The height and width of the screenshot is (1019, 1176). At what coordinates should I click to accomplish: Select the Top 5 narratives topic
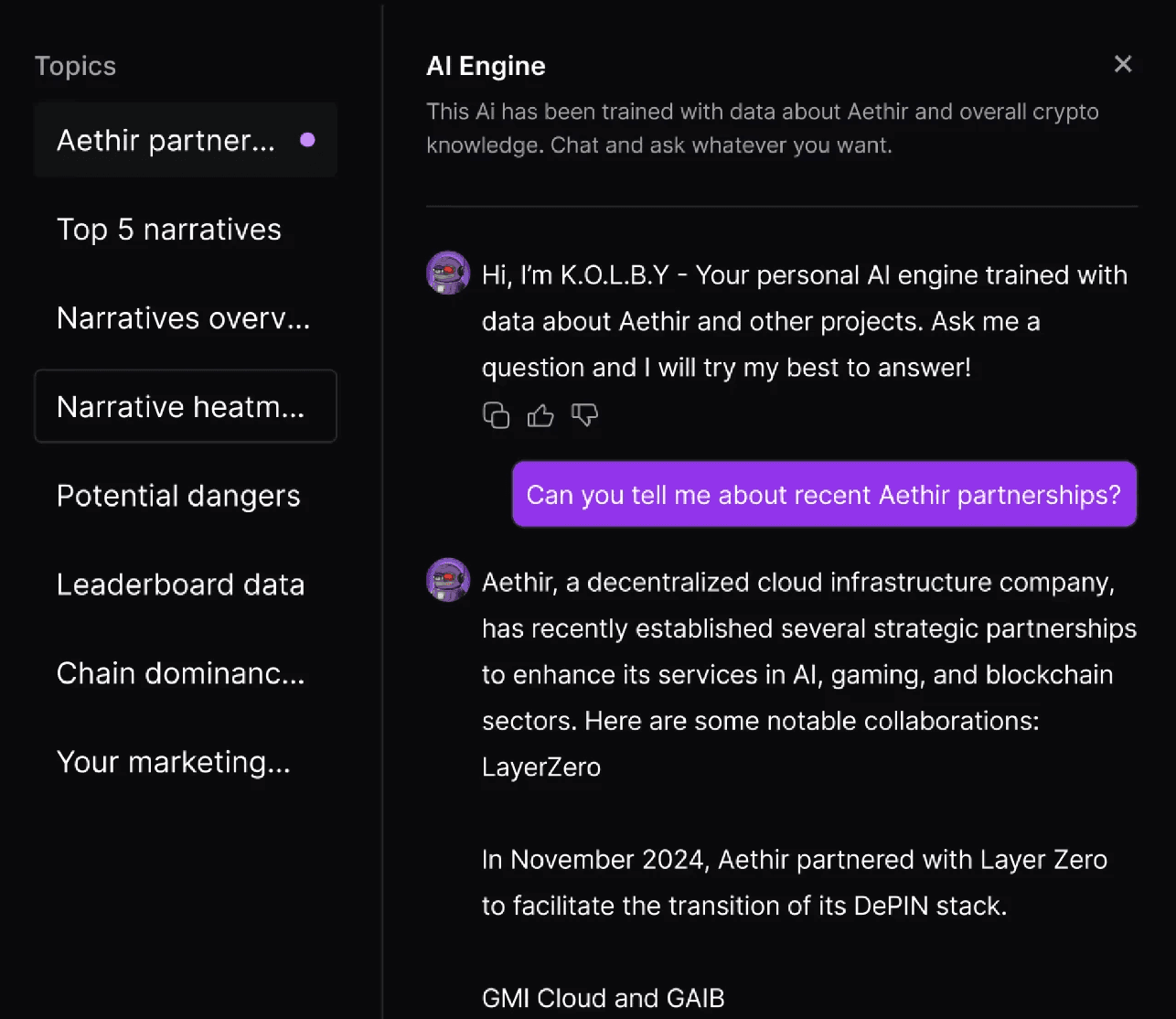(186, 229)
